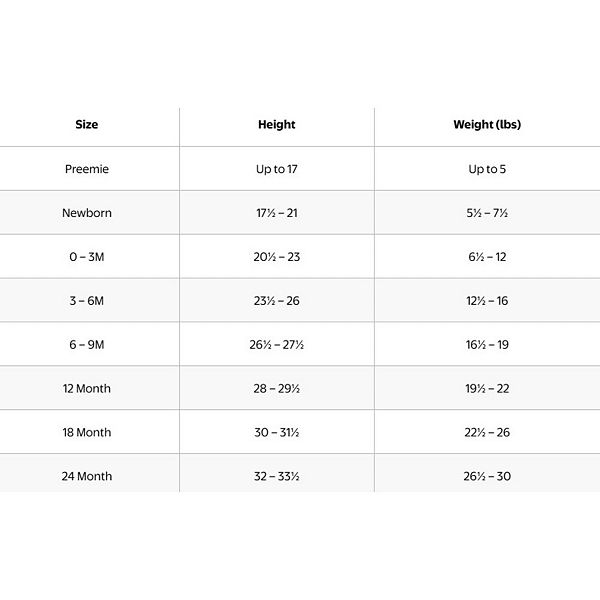The width and height of the screenshot is (600, 600).
Task: Select the Newborn size cell
Action: (x=87, y=213)
